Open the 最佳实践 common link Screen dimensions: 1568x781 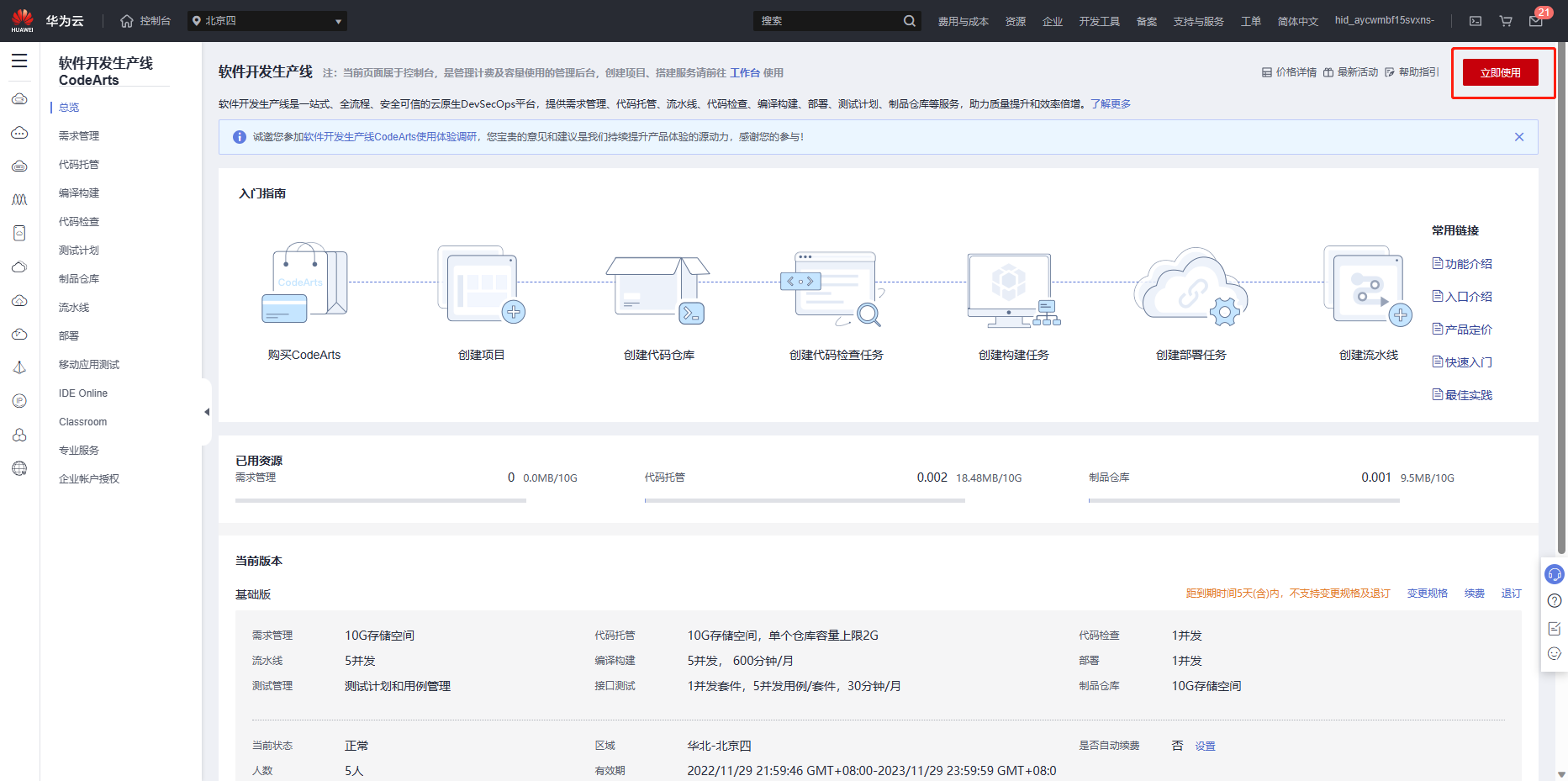click(1462, 395)
